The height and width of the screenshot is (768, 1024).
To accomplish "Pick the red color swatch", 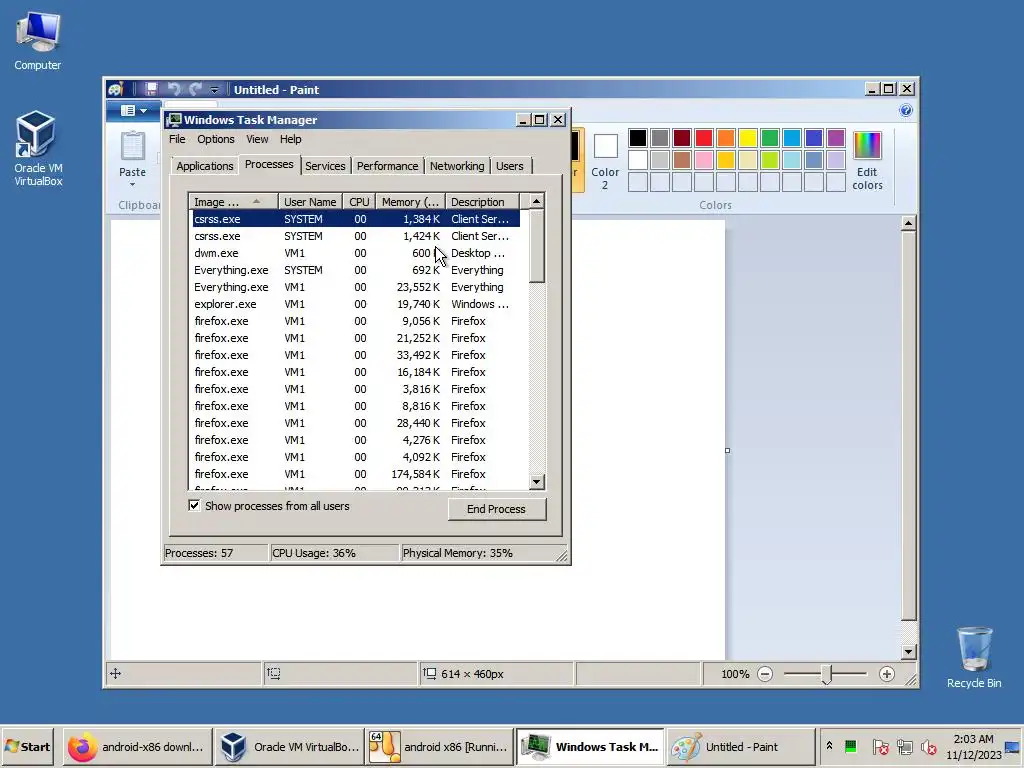I will point(704,138).
